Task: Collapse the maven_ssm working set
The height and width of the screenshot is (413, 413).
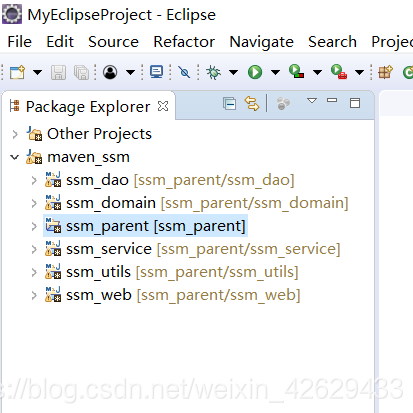Action: click(x=15, y=157)
